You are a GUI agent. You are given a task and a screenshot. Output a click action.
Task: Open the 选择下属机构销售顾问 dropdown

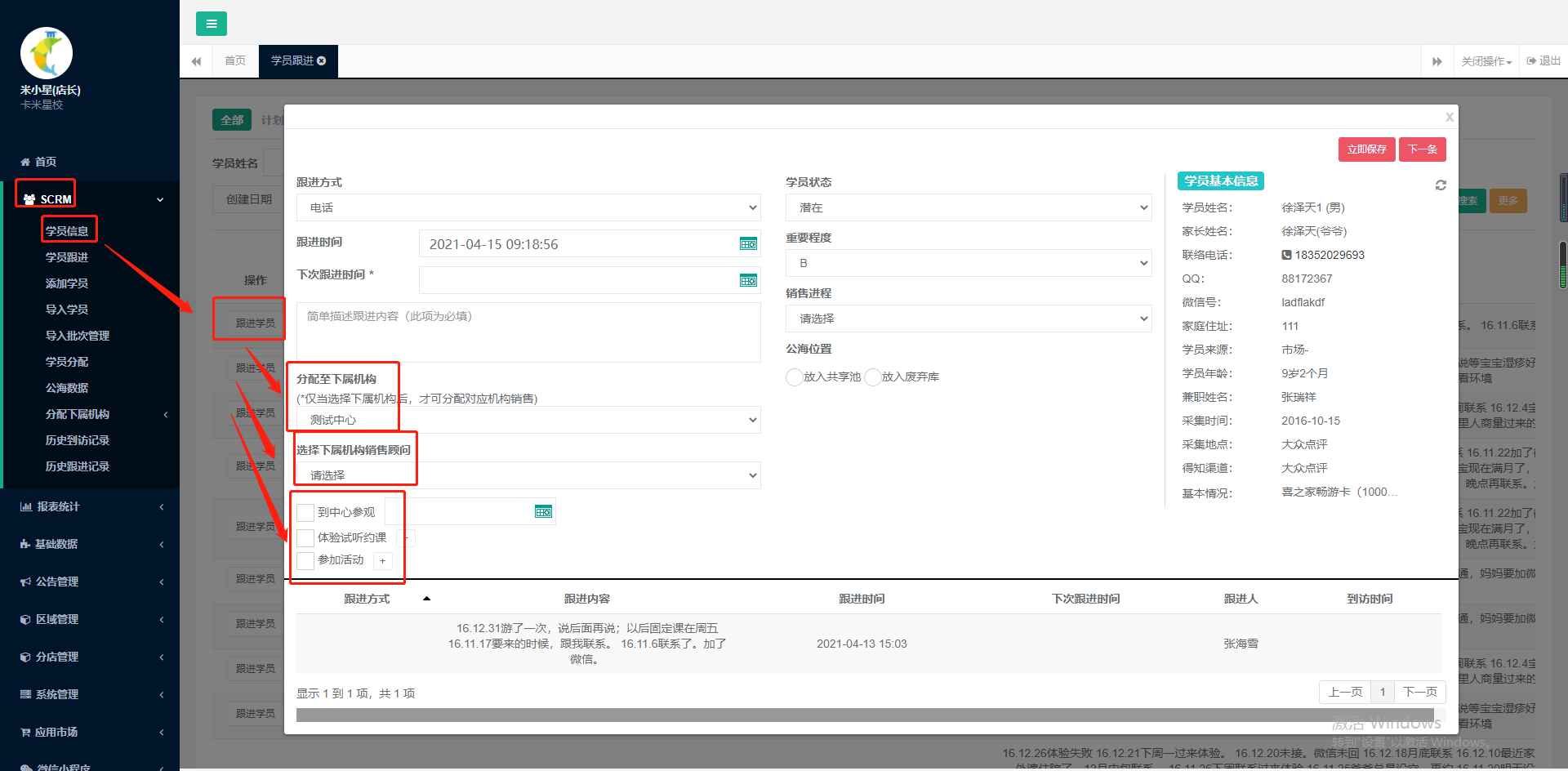pos(528,475)
